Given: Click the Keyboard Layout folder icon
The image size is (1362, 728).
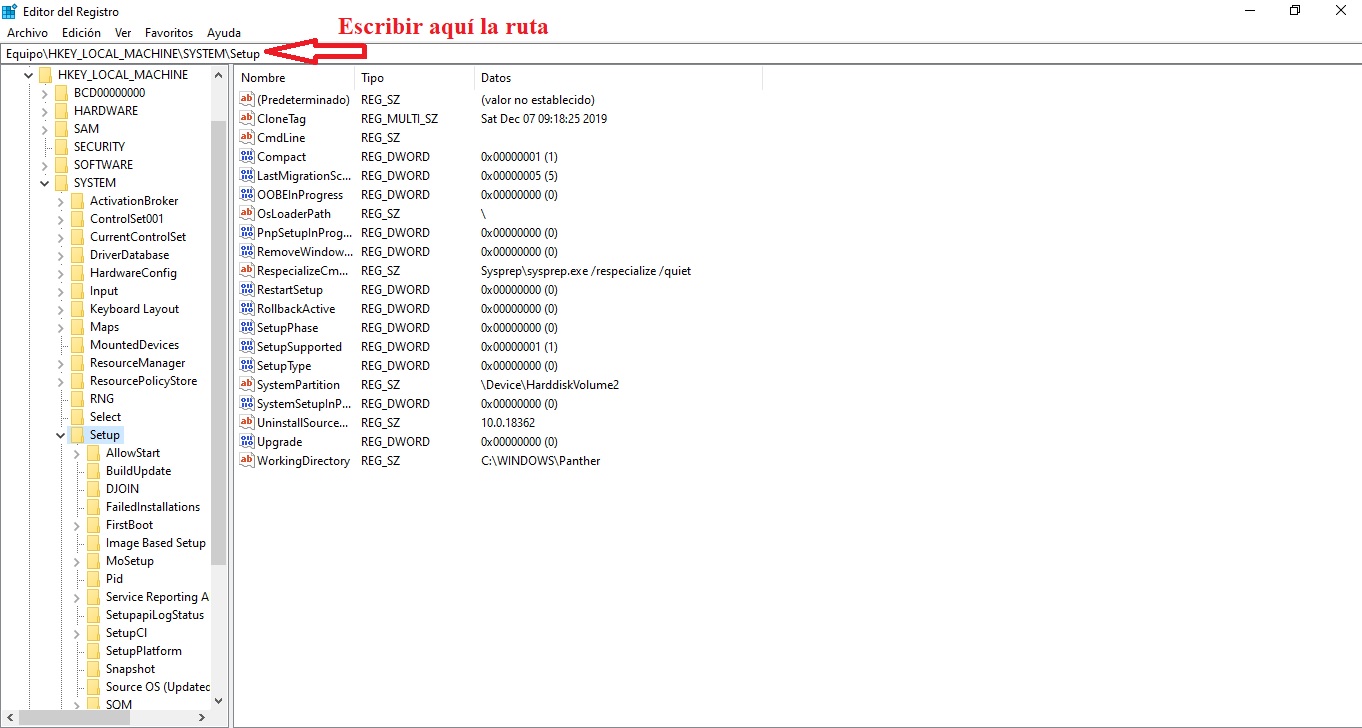Looking at the screenshot, I should (x=77, y=309).
